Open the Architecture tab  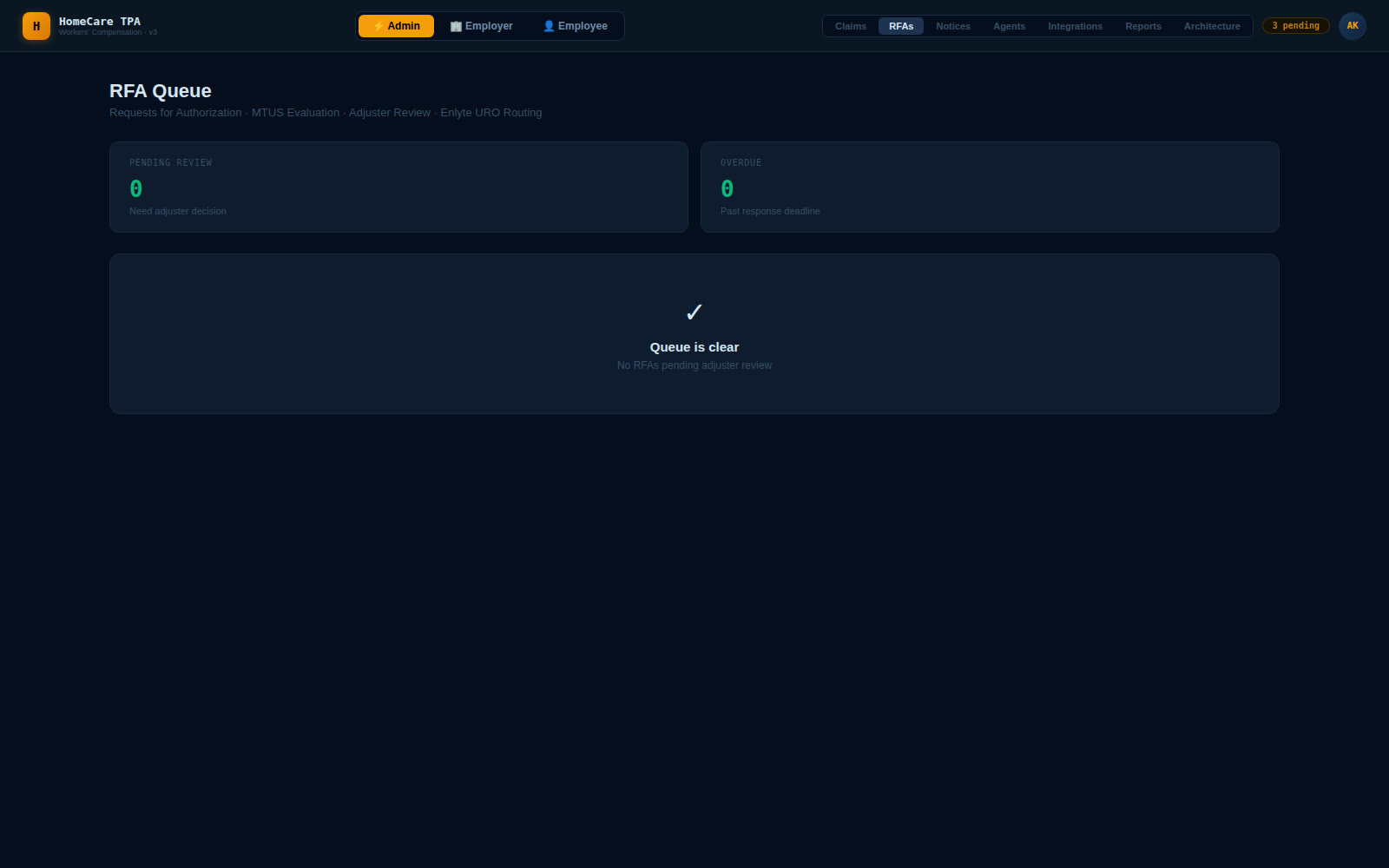[x=1212, y=26]
